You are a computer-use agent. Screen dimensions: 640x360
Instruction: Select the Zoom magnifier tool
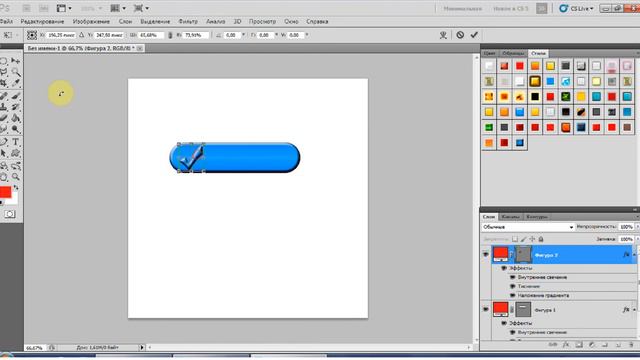click(16, 177)
